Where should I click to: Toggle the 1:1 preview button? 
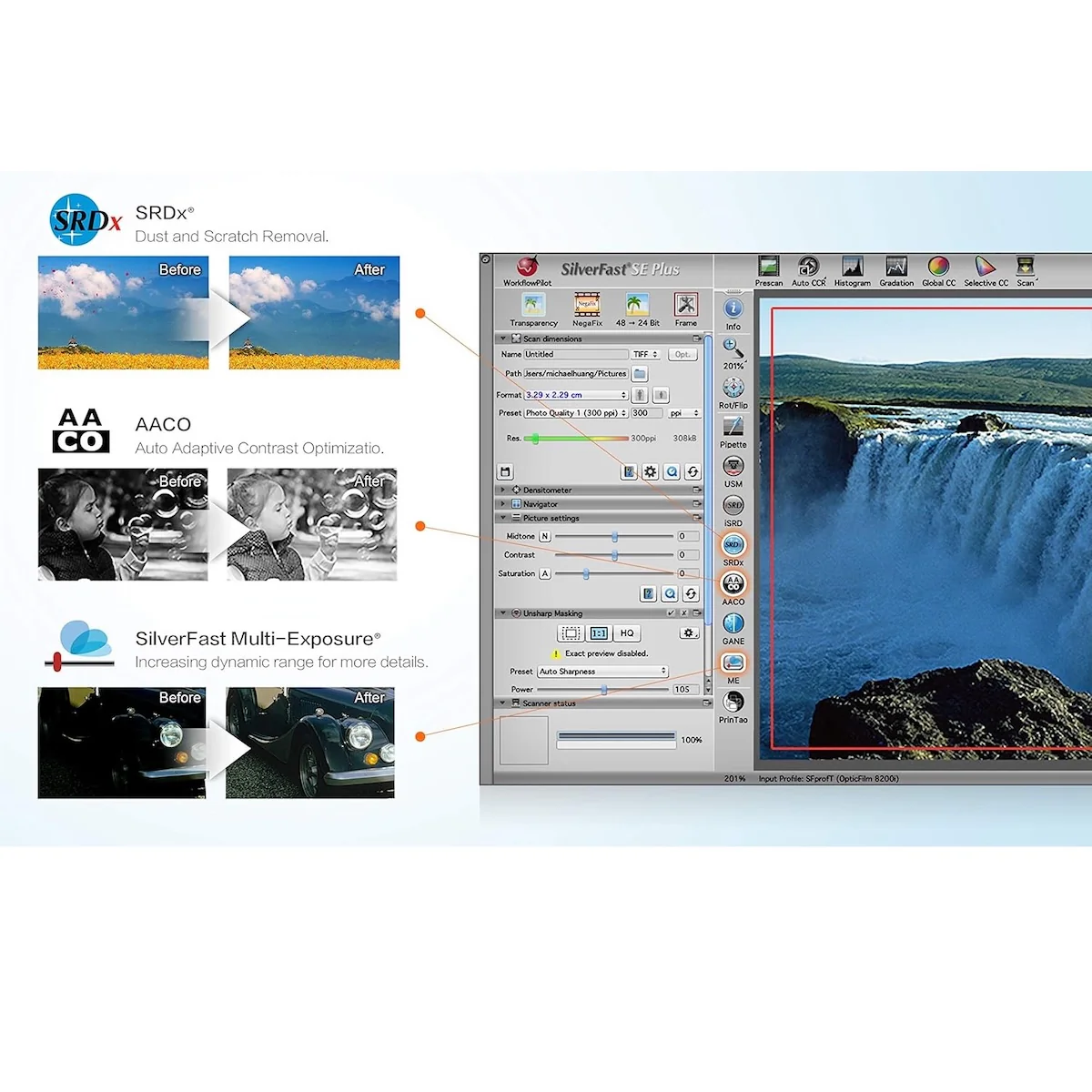(x=599, y=632)
